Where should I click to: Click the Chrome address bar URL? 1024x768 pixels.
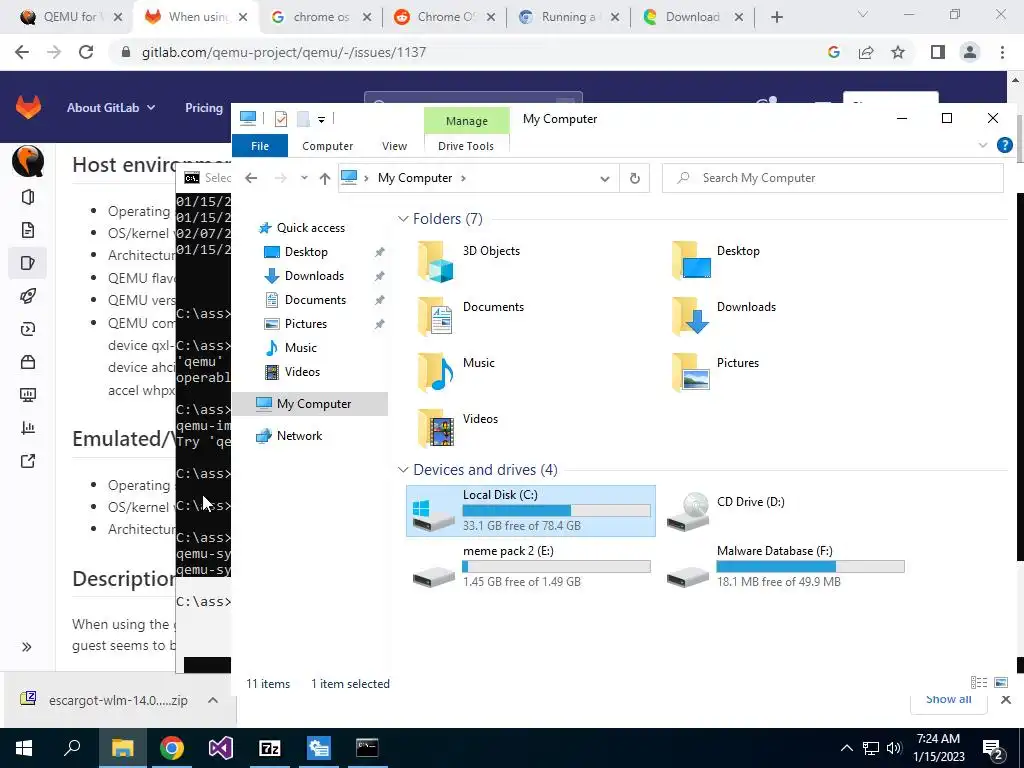283,52
